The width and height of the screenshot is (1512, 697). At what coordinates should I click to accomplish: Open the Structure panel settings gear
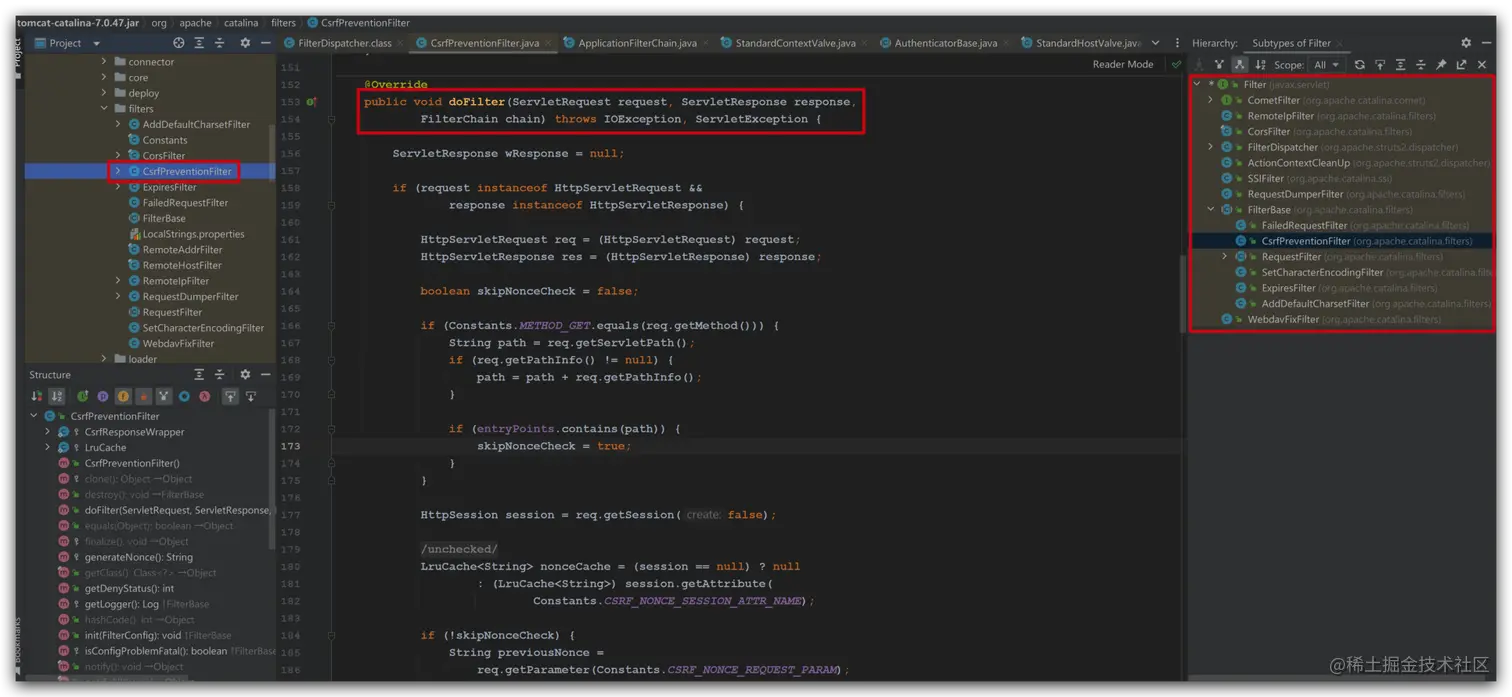tap(245, 374)
